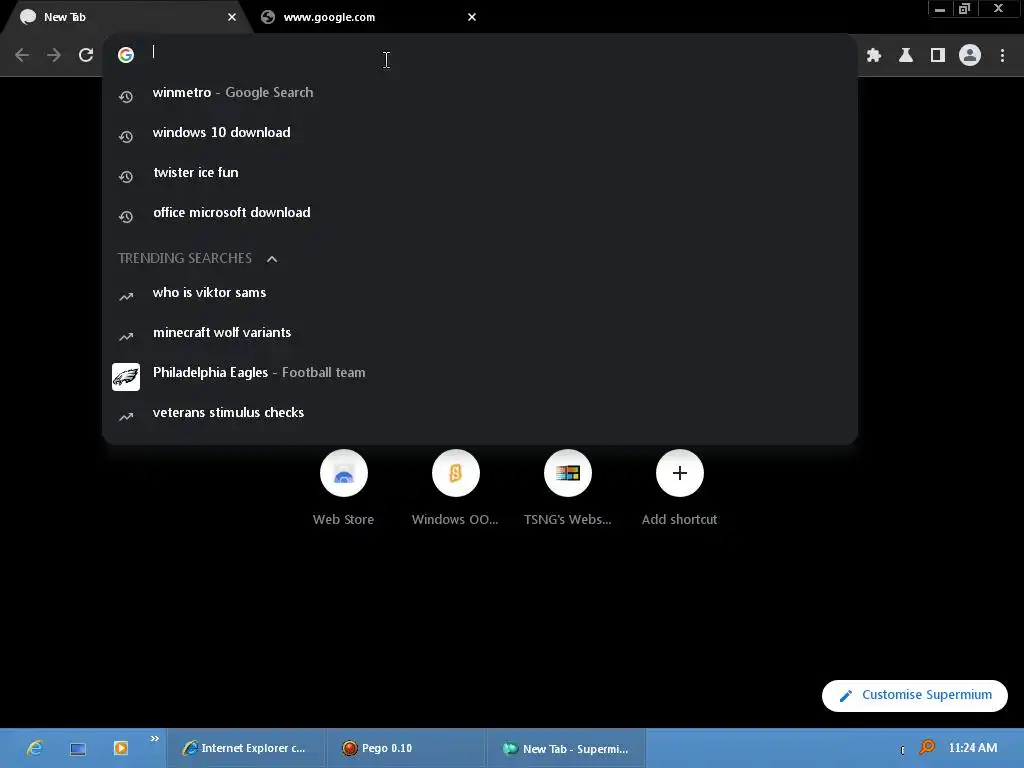Switch to Pego 0.10 taskbar button
1024x768 pixels.
(x=405, y=748)
